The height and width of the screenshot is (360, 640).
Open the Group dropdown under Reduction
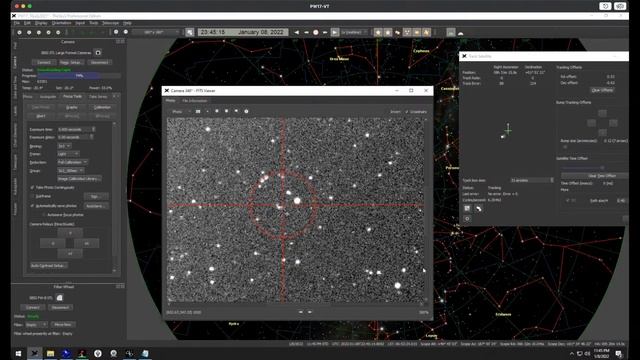71,171
